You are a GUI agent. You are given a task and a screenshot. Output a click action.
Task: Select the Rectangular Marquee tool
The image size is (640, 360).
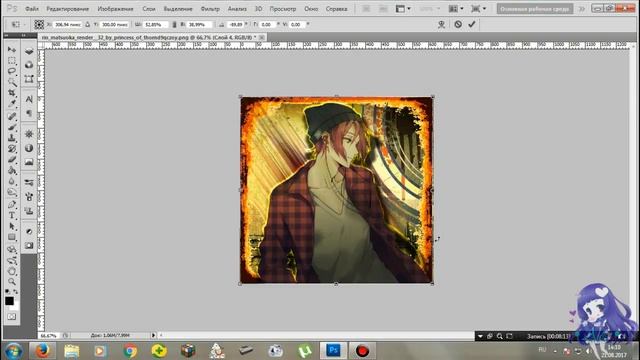(x=11, y=61)
